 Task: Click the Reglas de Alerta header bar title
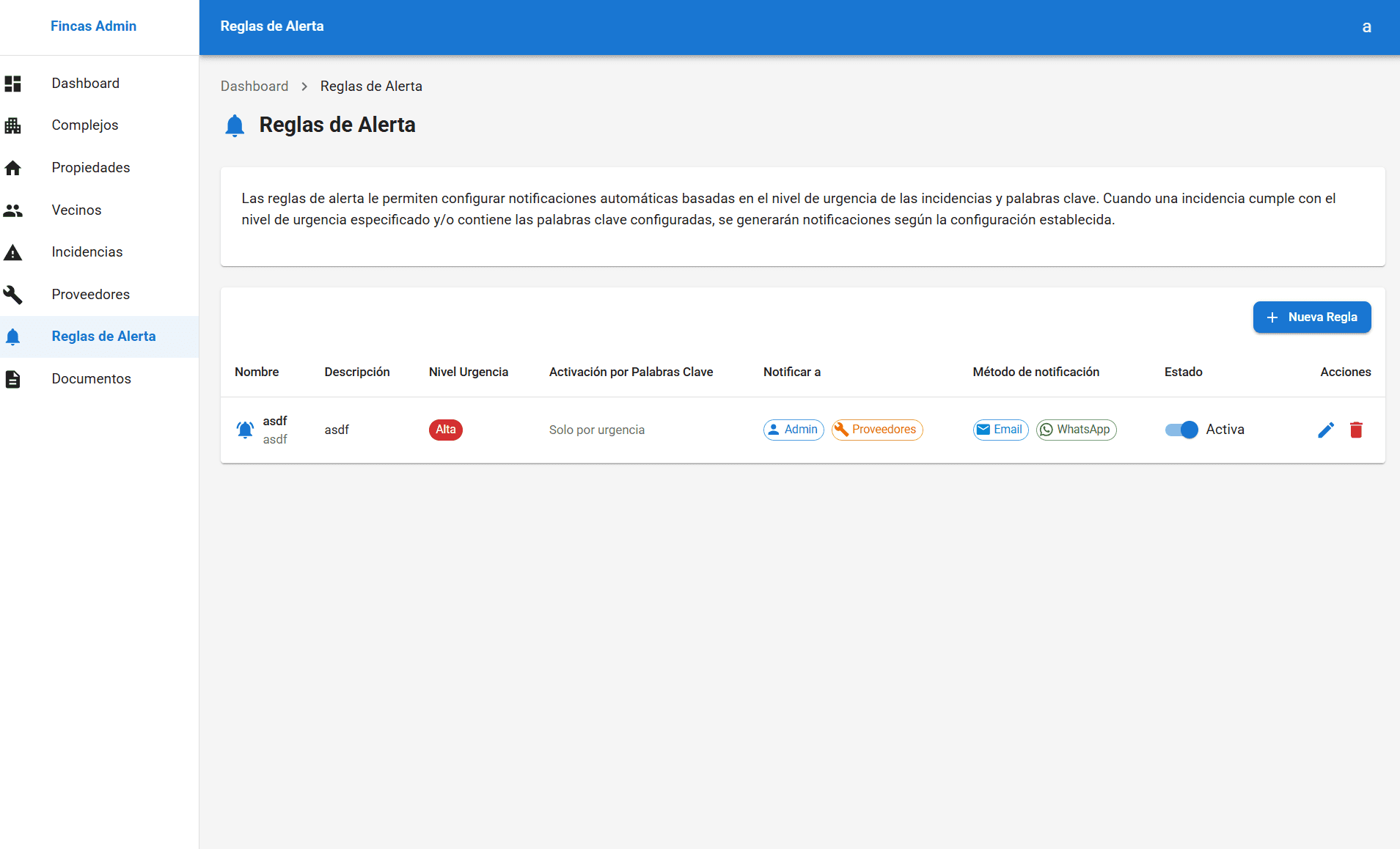272,26
